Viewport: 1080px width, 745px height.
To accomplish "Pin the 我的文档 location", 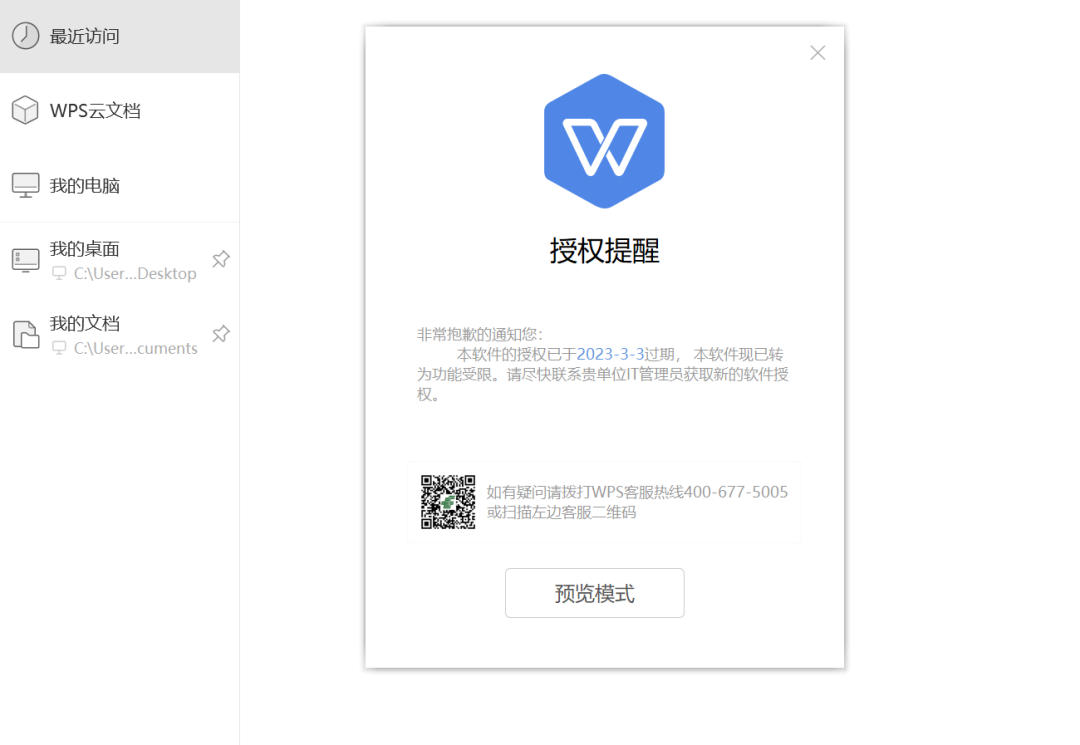I will coord(221,334).
